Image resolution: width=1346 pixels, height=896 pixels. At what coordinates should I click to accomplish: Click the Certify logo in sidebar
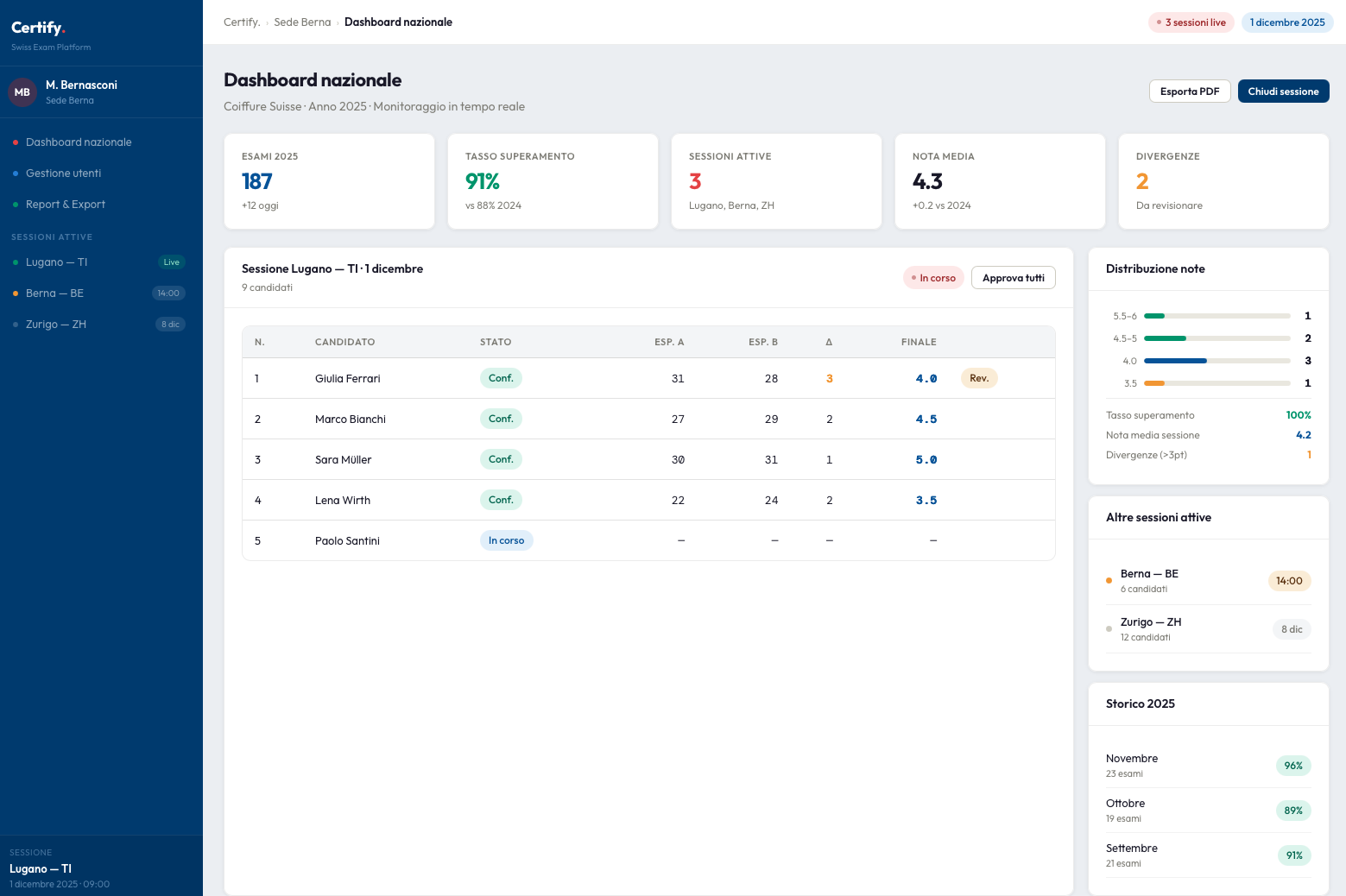coord(38,28)
